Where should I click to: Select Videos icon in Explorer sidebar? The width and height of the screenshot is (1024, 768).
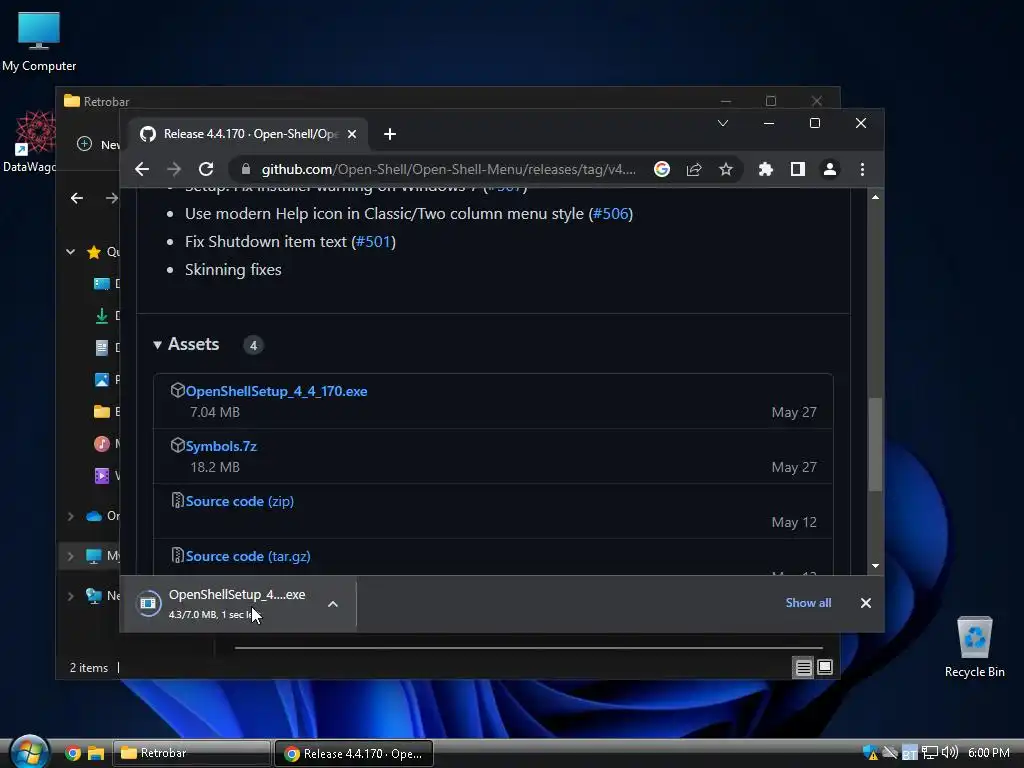pos(102,475)
